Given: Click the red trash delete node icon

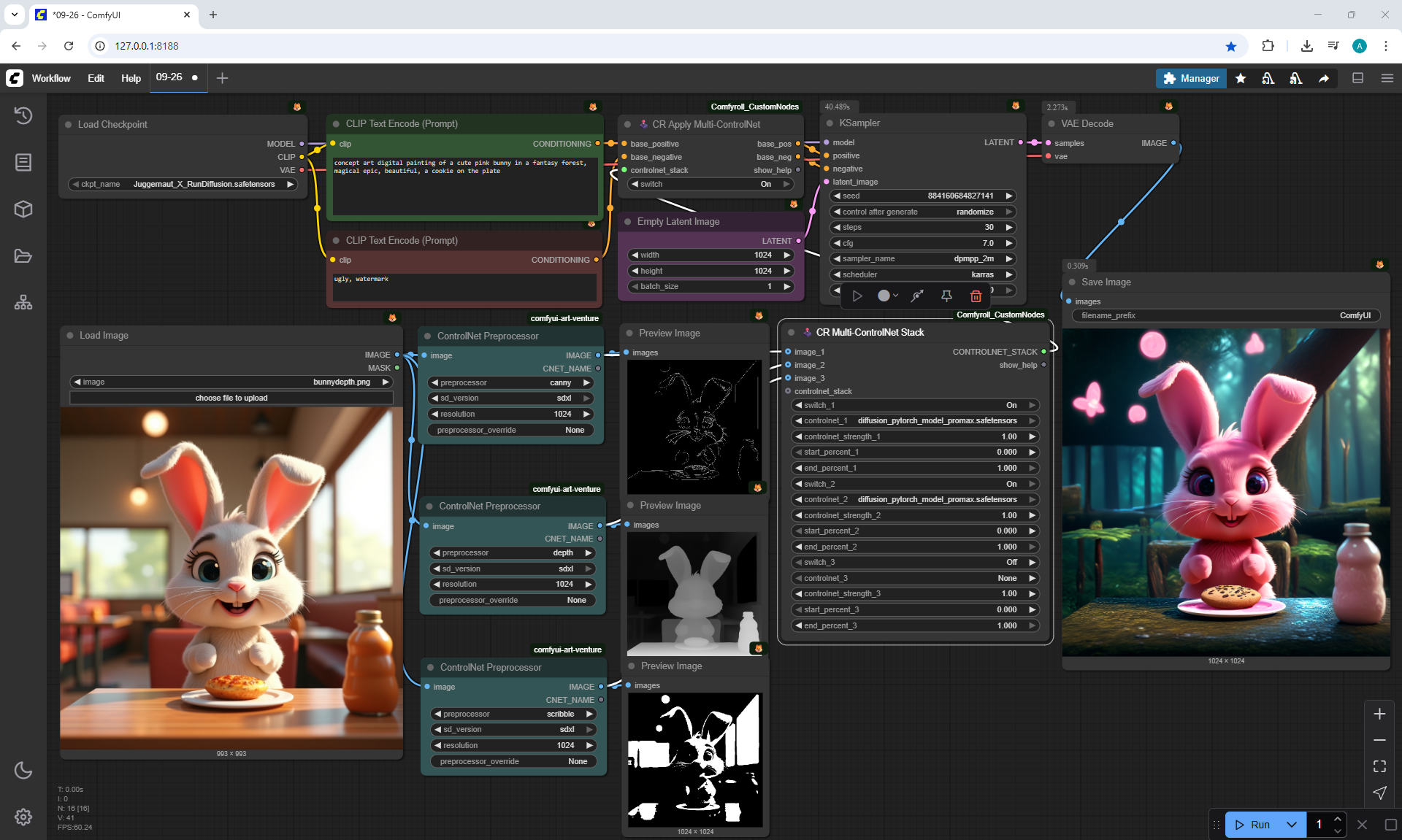Looking at the screenshot, I should click(x=976, y=296).
